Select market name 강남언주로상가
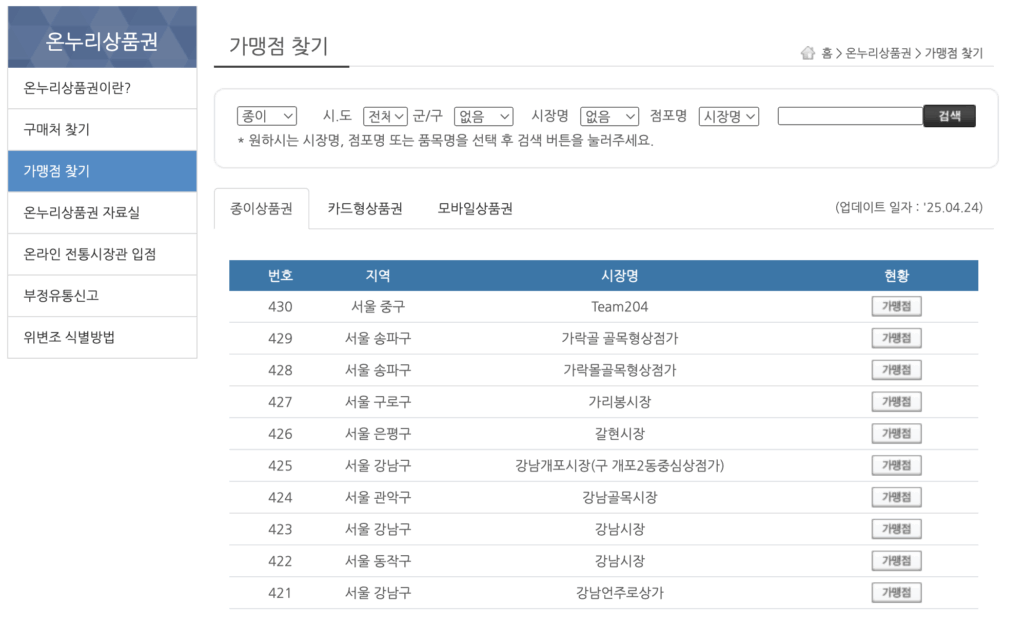The height and width of the screenshot is (625, 1024). pyautogui.click(x=620, y=593)
